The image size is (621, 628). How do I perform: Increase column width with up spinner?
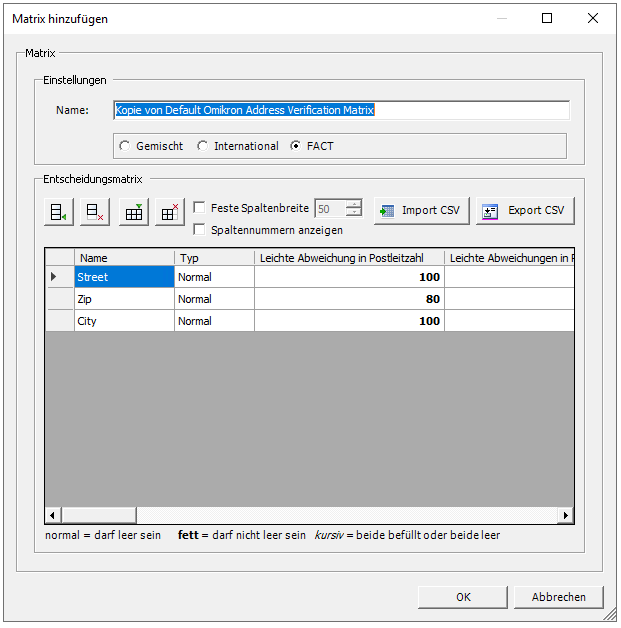(x=354, y=204)
